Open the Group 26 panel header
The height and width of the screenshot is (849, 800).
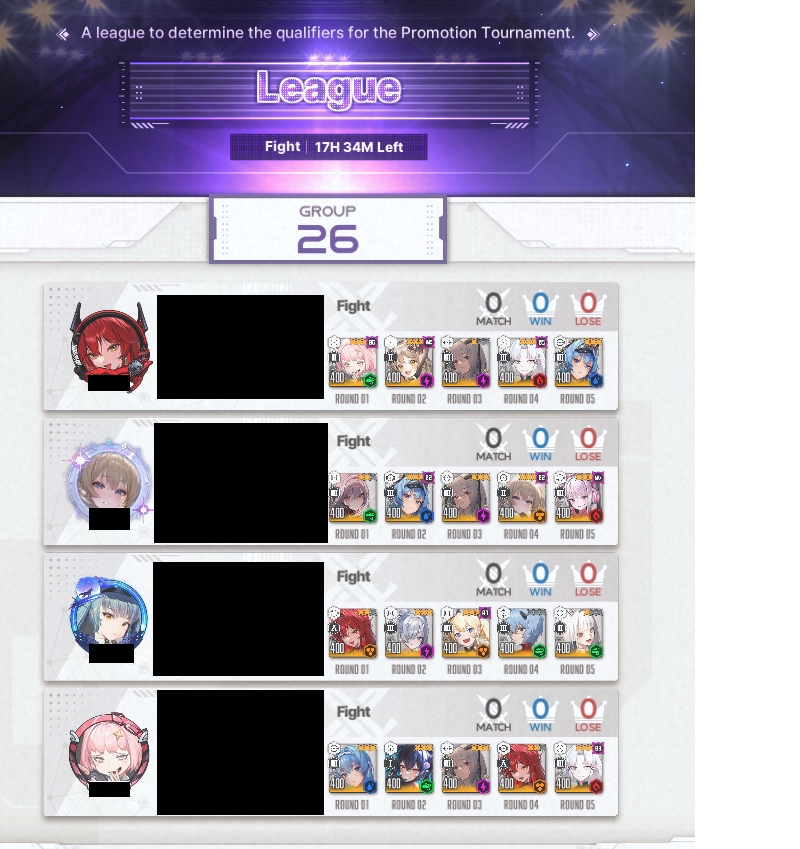pyautogui.click(x=328, y=230)
